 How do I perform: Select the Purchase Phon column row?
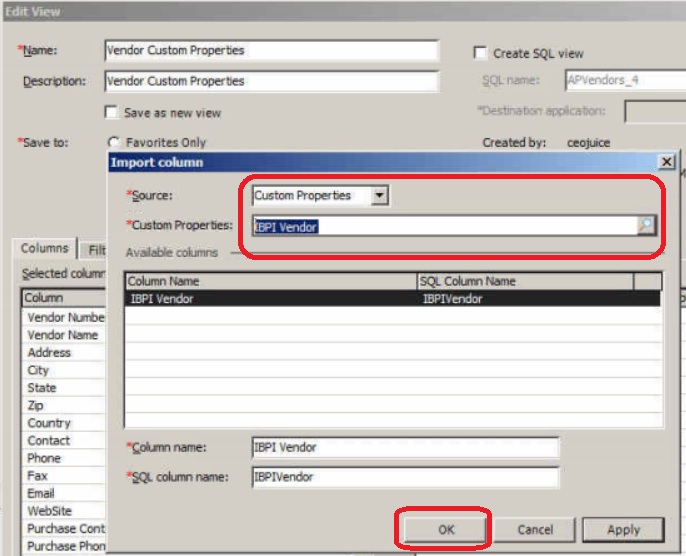64,546
